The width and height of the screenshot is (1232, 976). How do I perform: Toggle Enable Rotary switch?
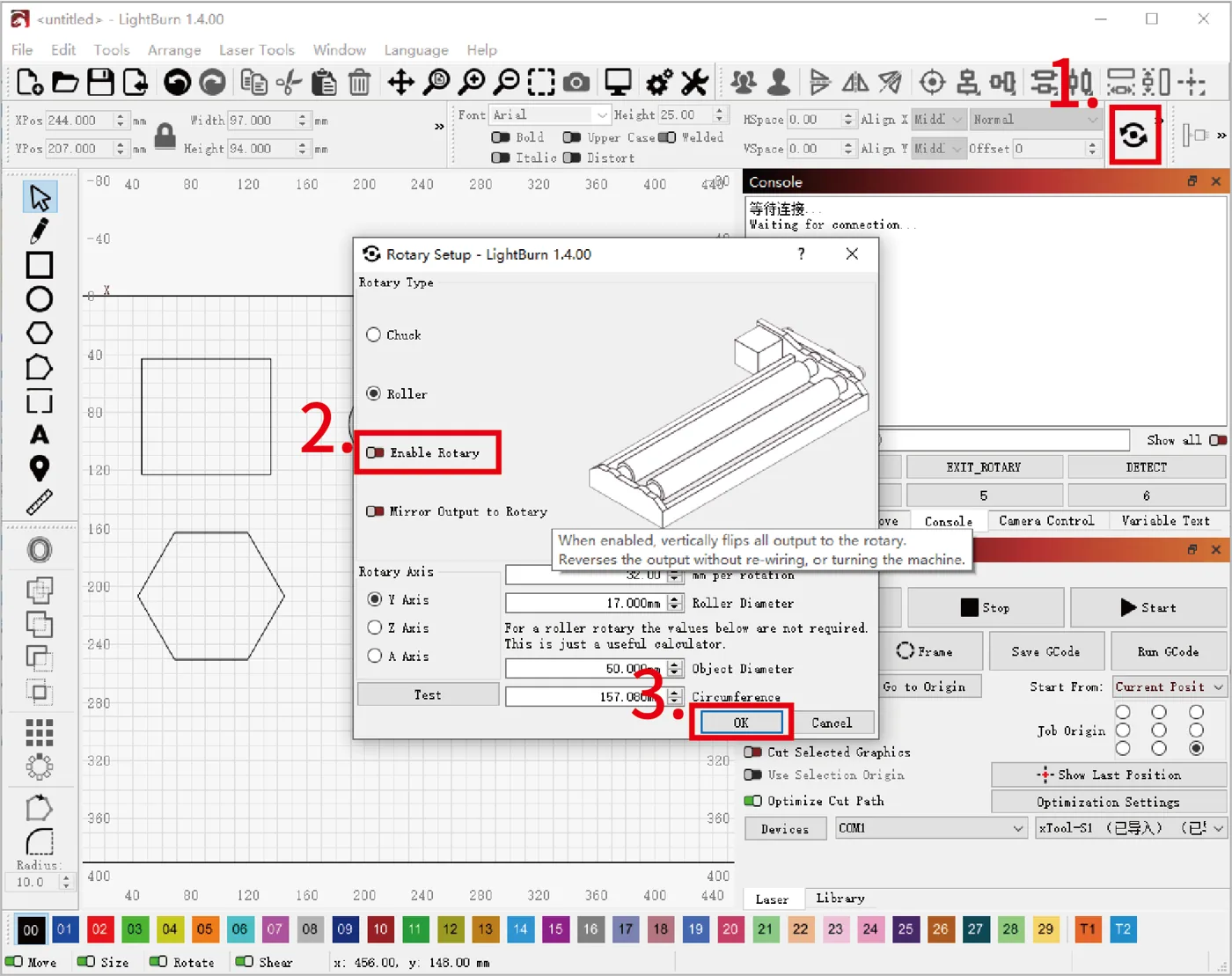coord(376,452)
